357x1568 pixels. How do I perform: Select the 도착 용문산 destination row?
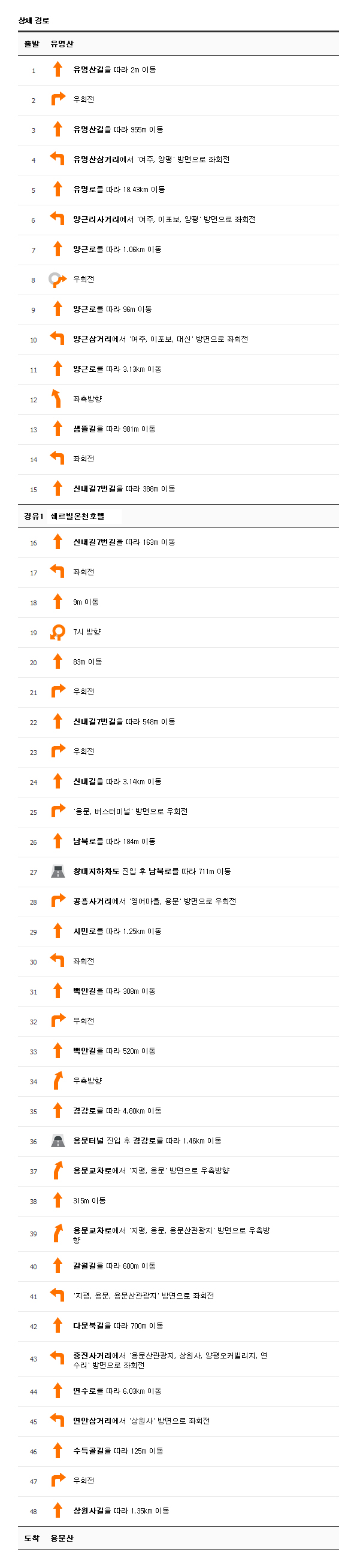click(x=179, y=1538)
